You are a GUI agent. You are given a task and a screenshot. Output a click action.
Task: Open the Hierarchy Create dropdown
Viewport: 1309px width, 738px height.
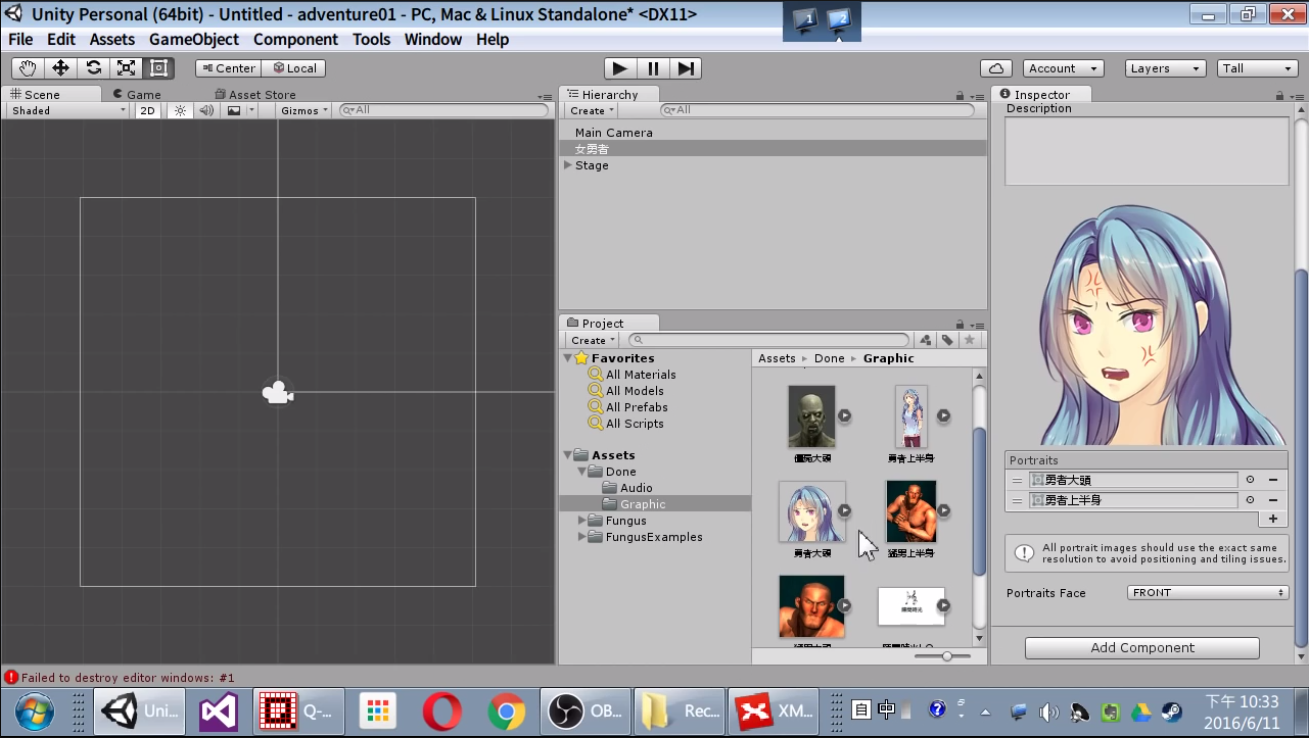[x=592, y=110]
